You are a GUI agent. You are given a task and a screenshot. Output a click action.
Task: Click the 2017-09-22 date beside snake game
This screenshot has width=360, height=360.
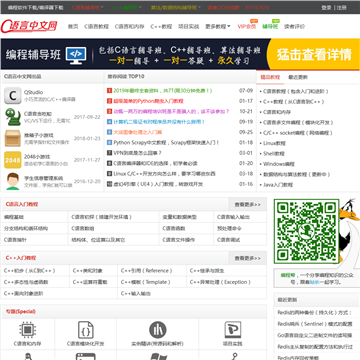coord(87,117)
